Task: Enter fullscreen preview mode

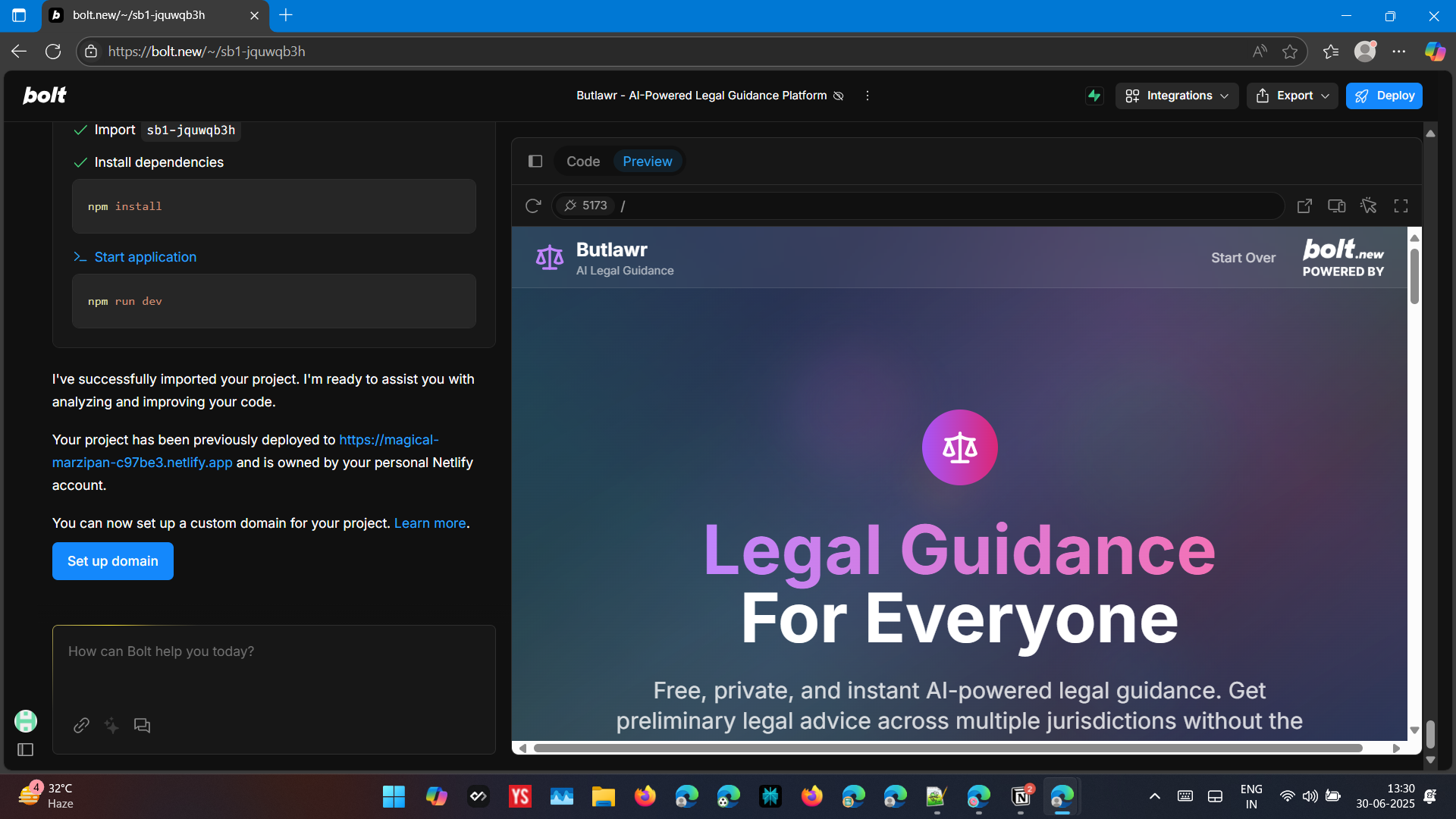Action: pos(1401,206)
